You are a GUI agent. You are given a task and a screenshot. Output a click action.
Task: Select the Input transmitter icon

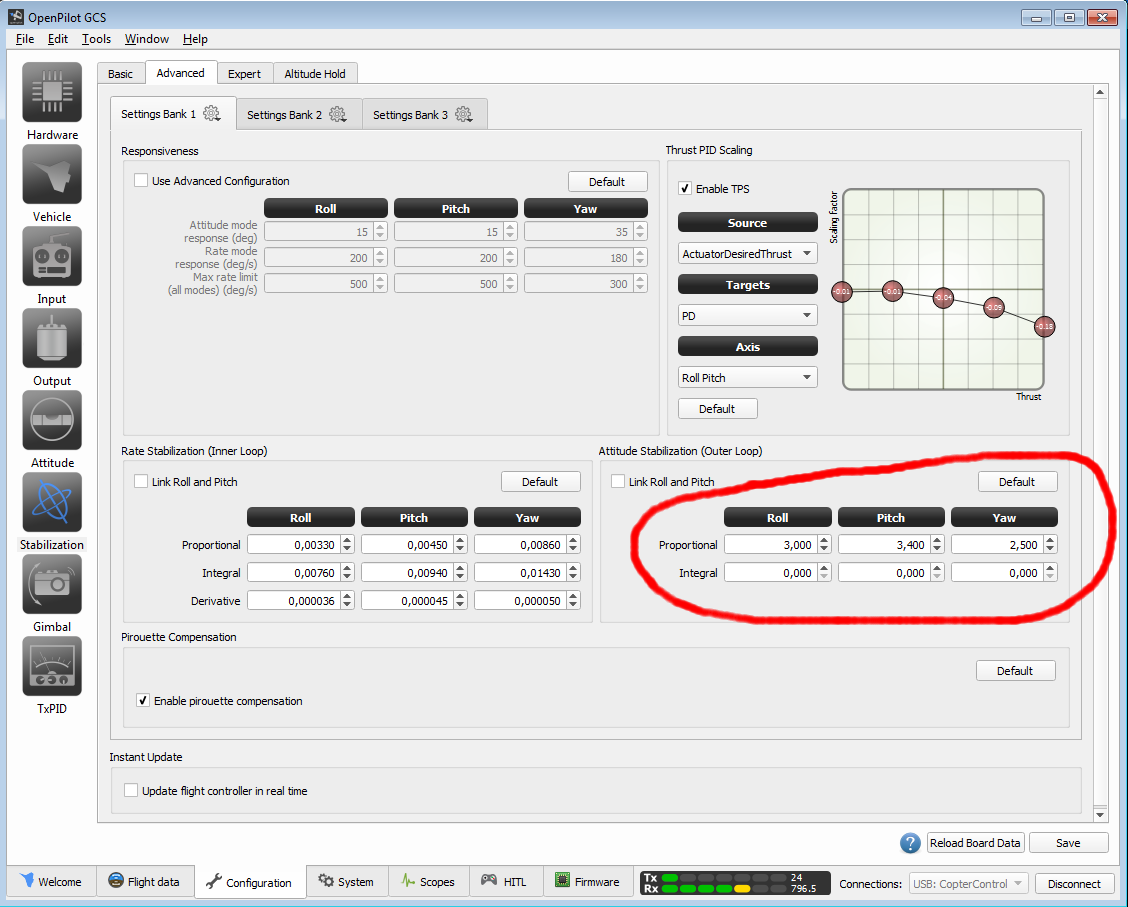tap(52, 256)
